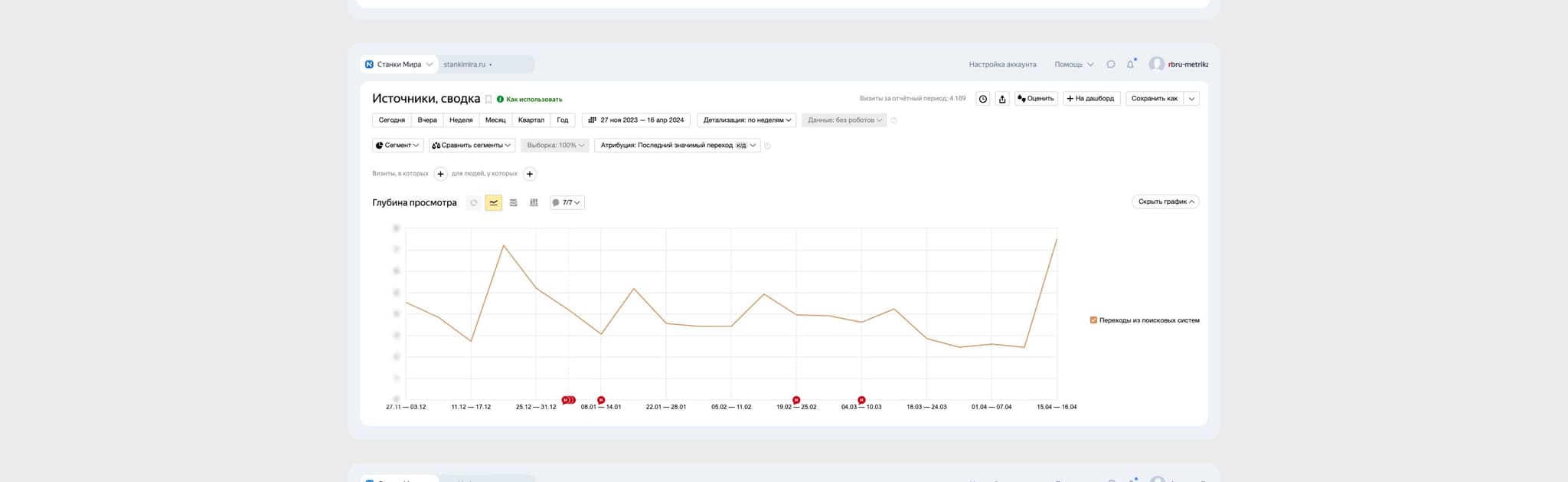1568x482 pixels.
Task: Click the date range 27 ноя 2023 – 16 апр 2024
Action: (x=636, y=120)
